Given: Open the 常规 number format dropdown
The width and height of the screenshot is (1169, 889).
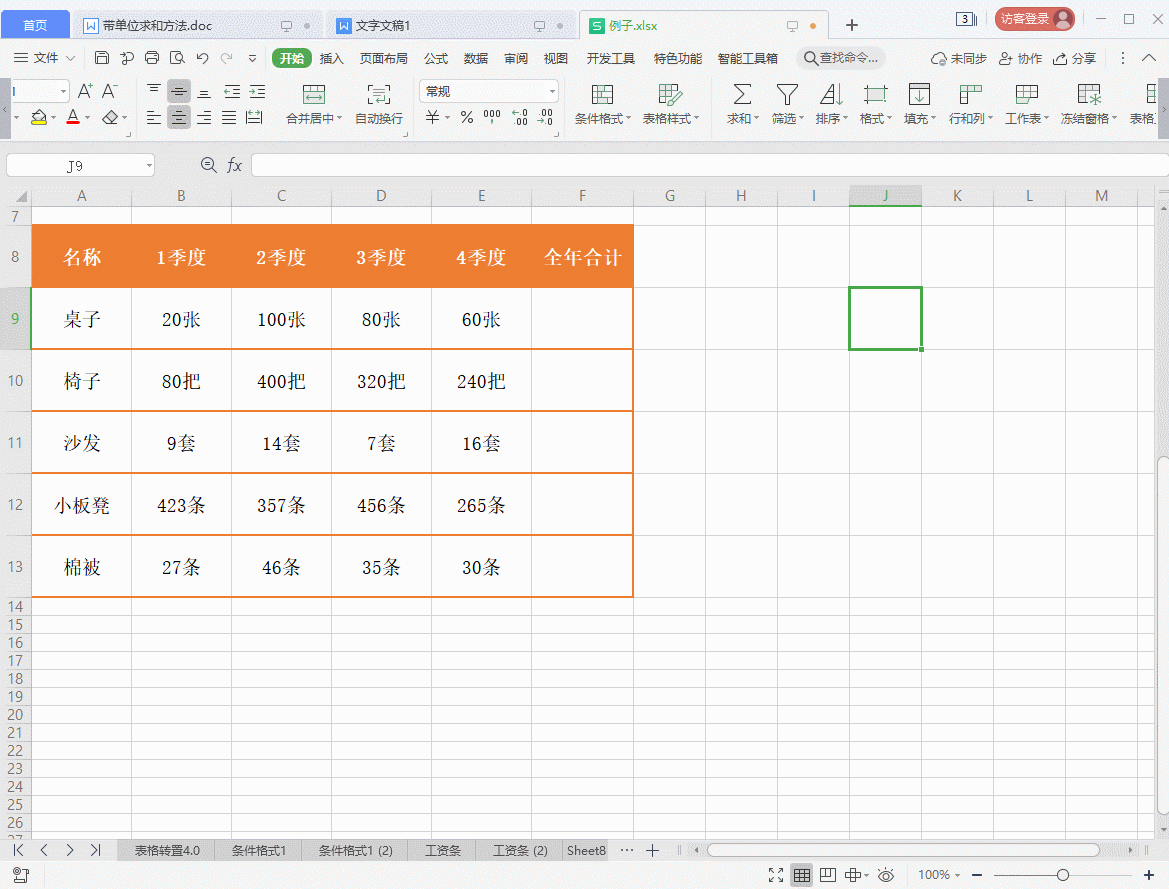Looking at the screenshot, I should coord(551,90).
